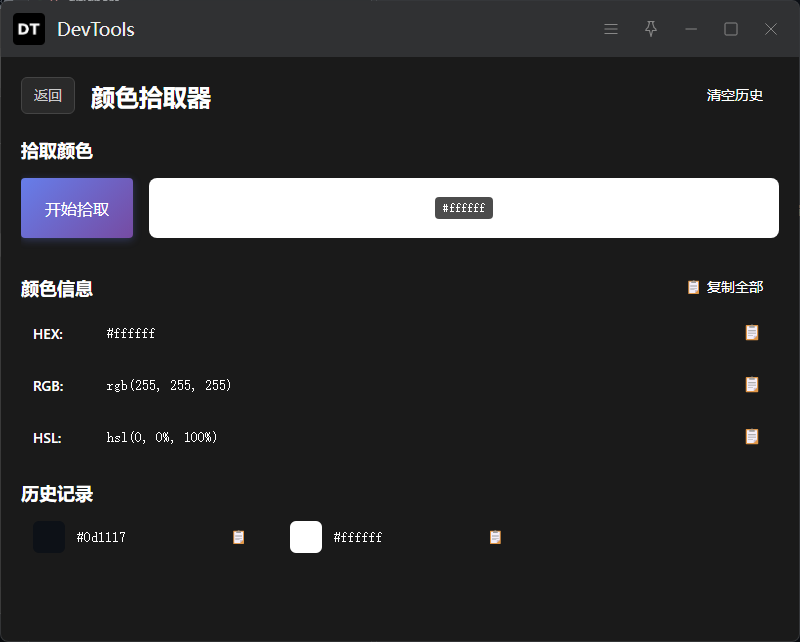This screenshot has width=800, height=642.
Task: Select the white #ffffff history swatch
Action: 306,537
